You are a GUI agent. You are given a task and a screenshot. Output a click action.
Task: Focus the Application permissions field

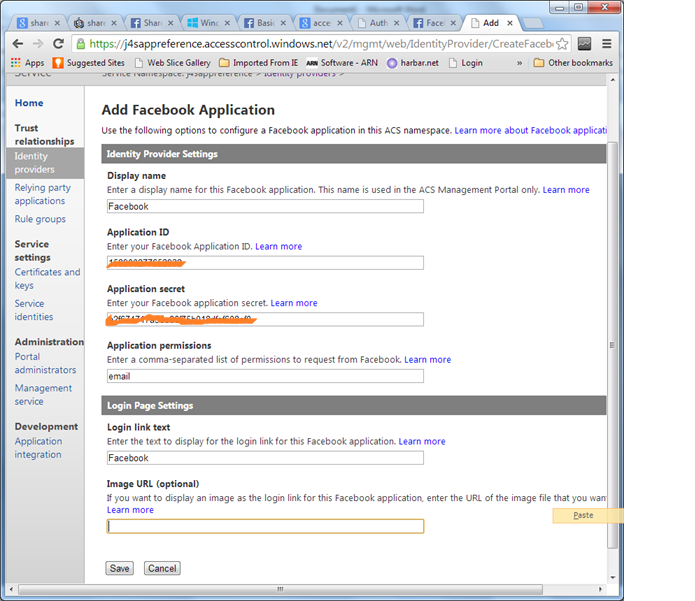(265, 376)
